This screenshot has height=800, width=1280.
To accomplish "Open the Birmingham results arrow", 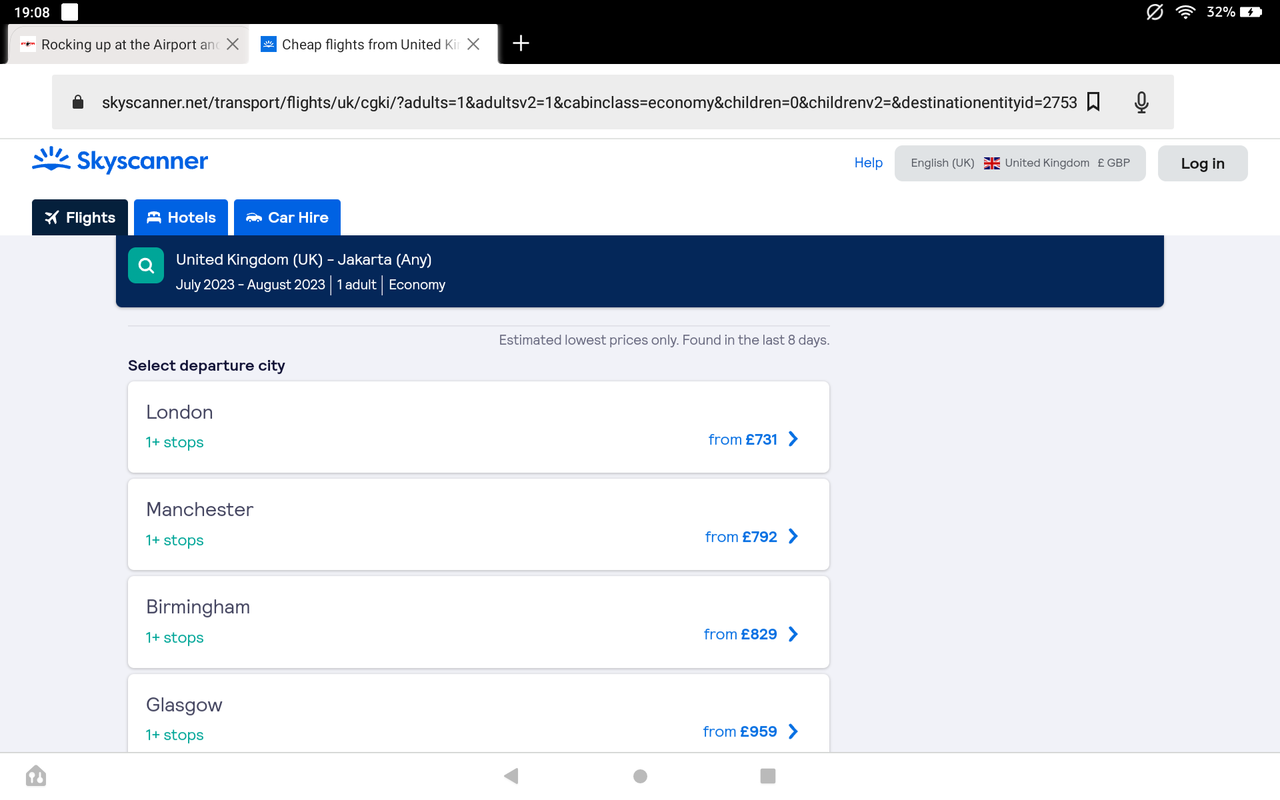I will (792, 633).
